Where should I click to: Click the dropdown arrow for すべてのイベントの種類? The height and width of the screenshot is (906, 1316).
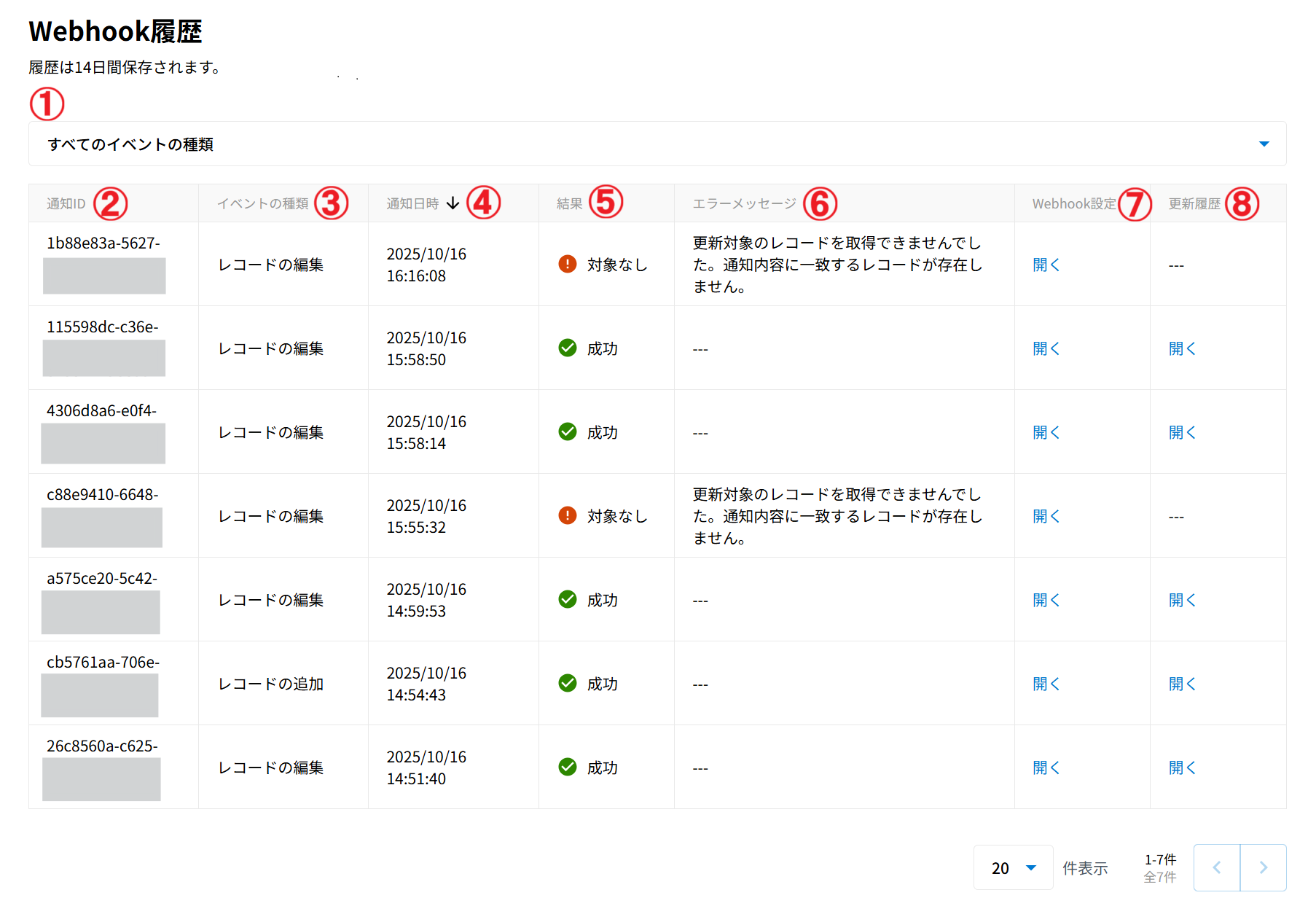(x=1264, y=144)
